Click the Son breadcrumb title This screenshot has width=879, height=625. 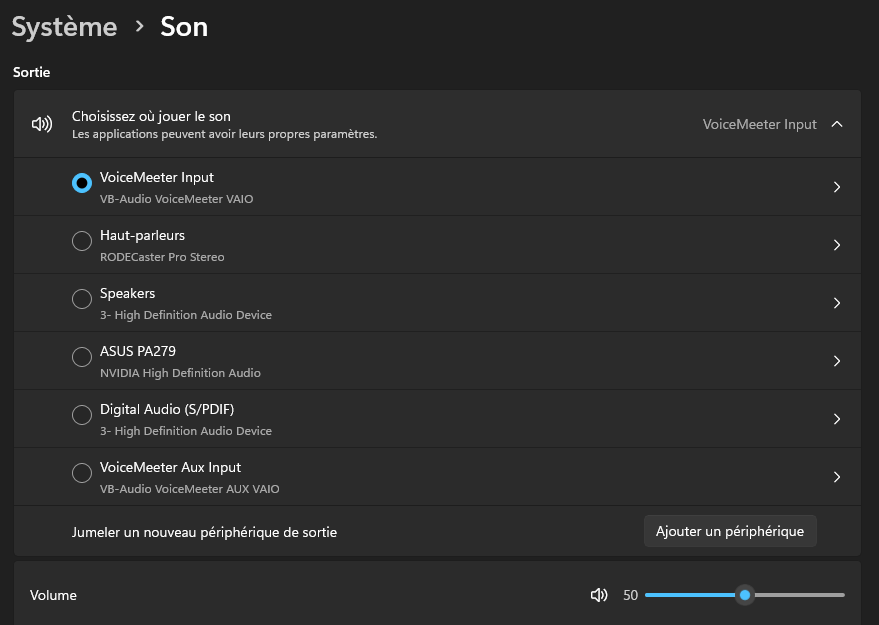(184, 27)
